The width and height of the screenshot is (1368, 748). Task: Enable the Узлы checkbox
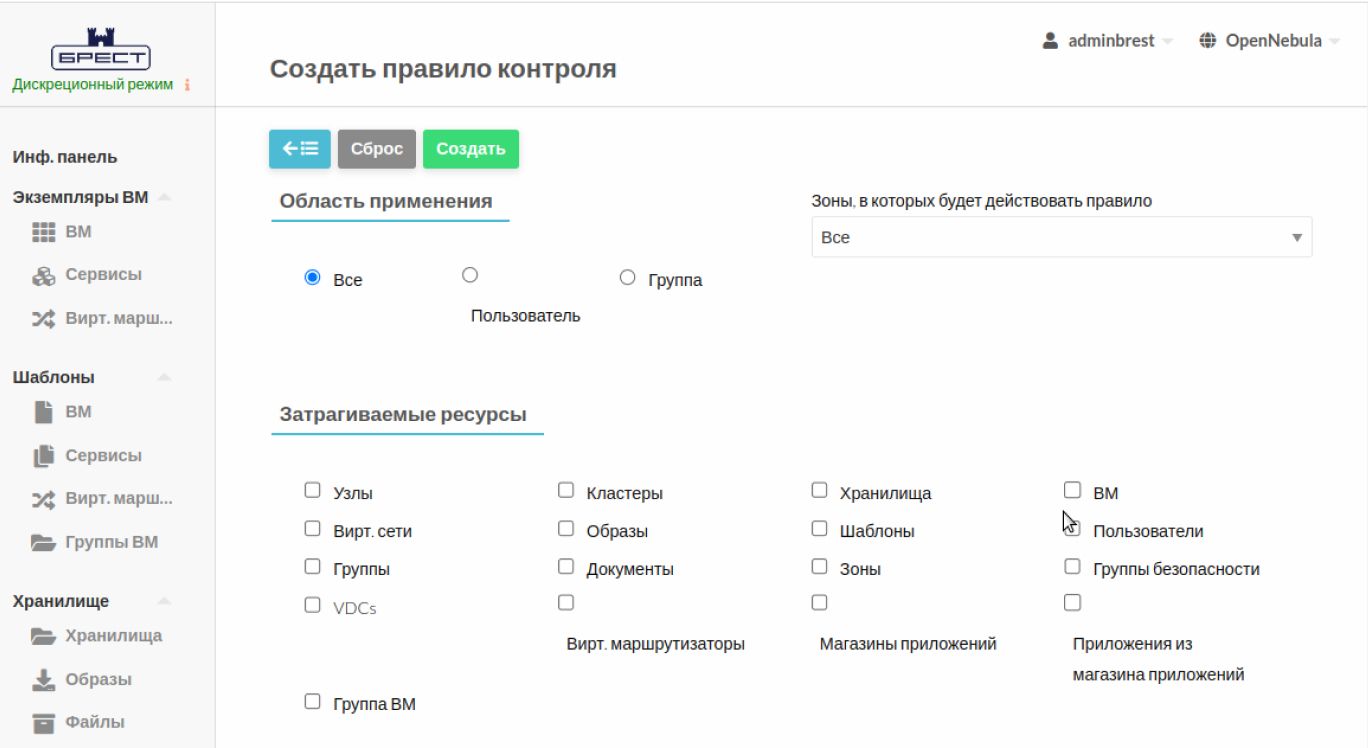pyautogui.click(x=312, y=490)
